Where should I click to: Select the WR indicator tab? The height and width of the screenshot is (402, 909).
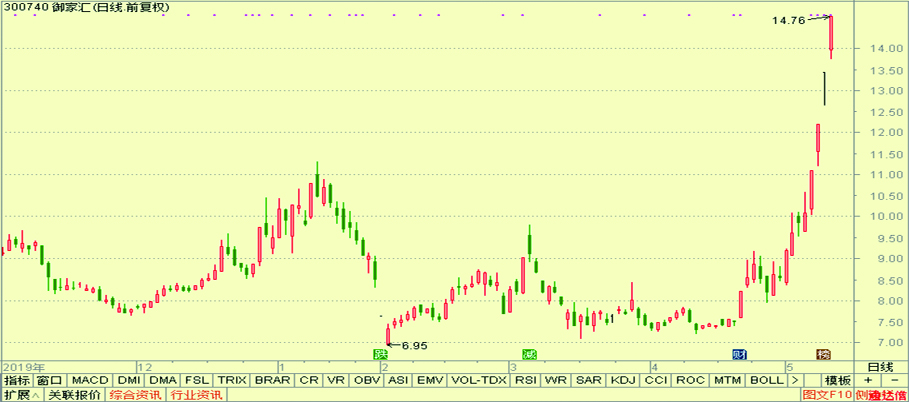557,381
